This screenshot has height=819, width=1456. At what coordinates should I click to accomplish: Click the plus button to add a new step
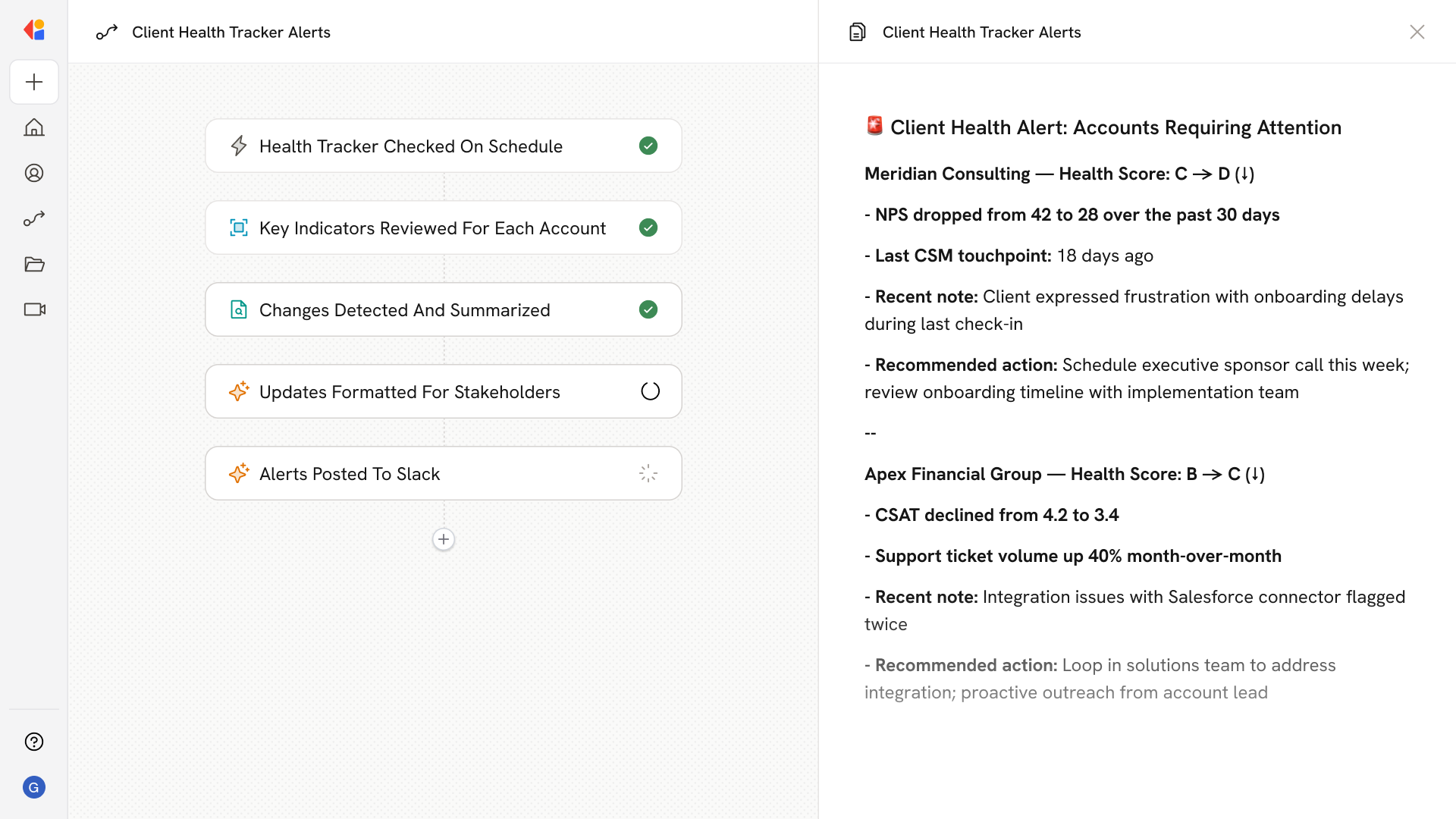[443, 538]
